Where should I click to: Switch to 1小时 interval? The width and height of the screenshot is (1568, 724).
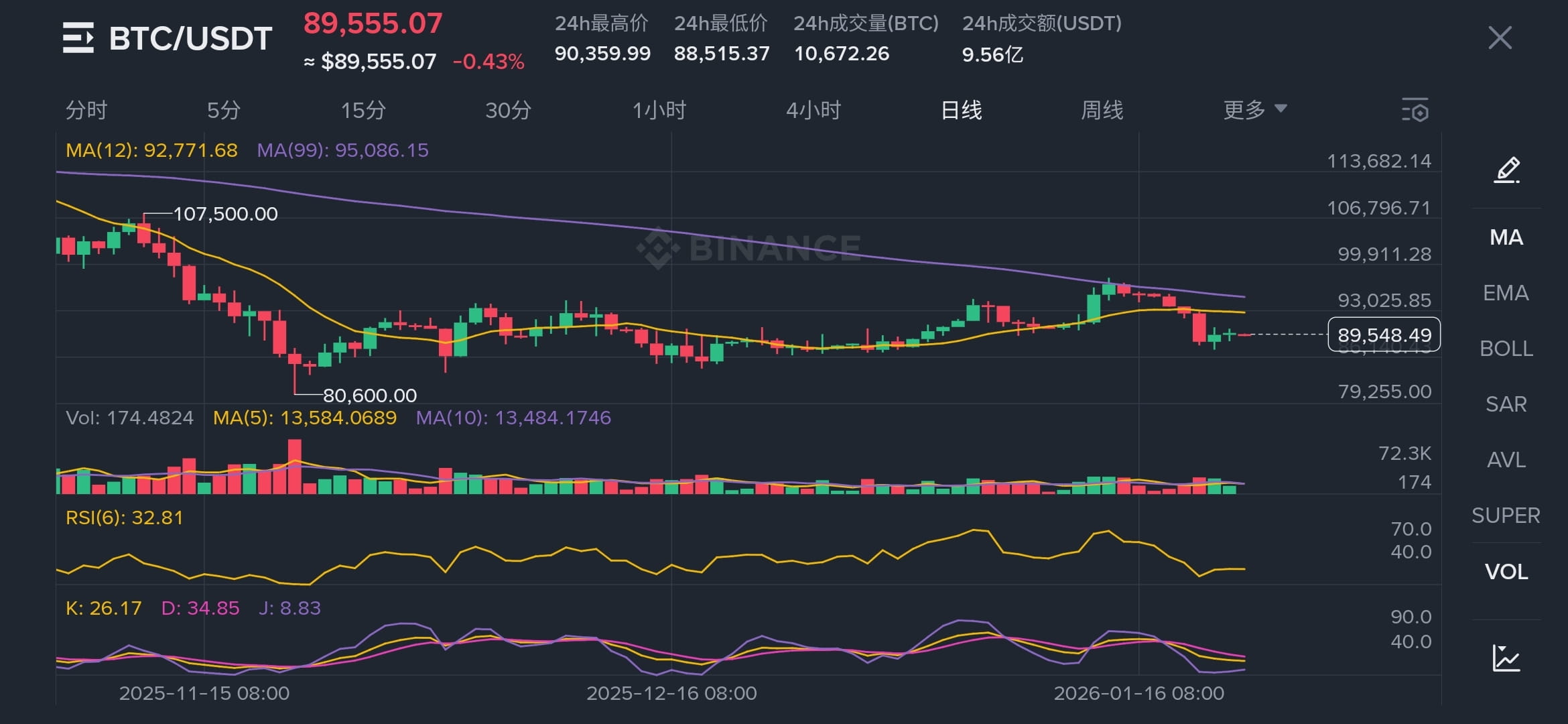click(659, 110)
